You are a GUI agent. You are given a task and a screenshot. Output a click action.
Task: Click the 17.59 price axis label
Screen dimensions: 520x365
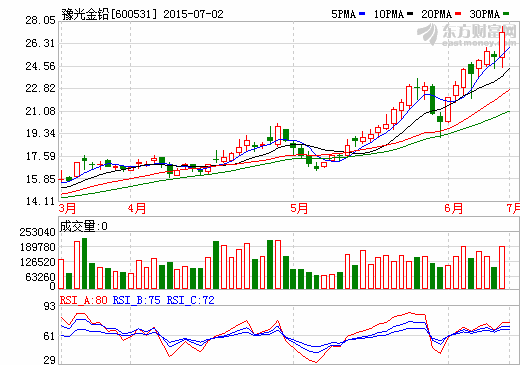click(x=40, y=156)
